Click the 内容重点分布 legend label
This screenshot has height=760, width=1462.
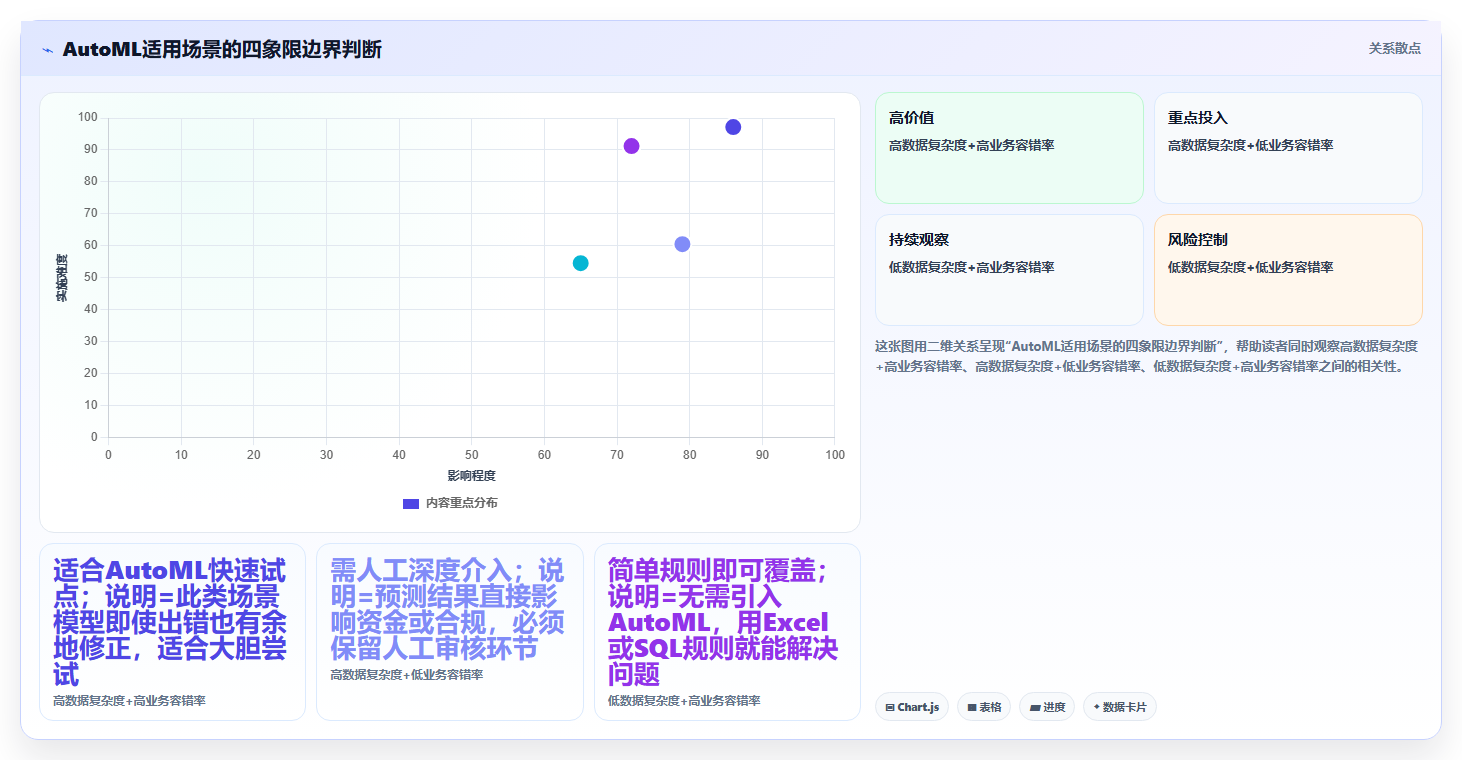(461, 503)
